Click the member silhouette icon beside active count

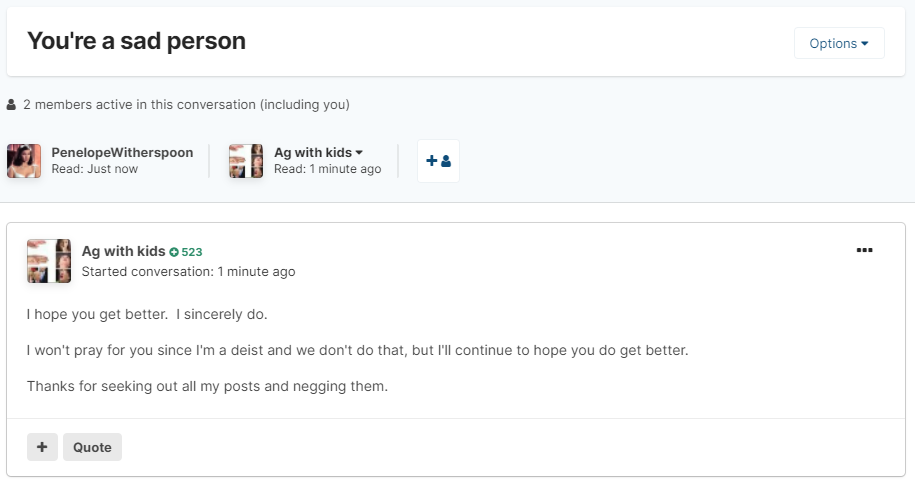coord(12,105)
